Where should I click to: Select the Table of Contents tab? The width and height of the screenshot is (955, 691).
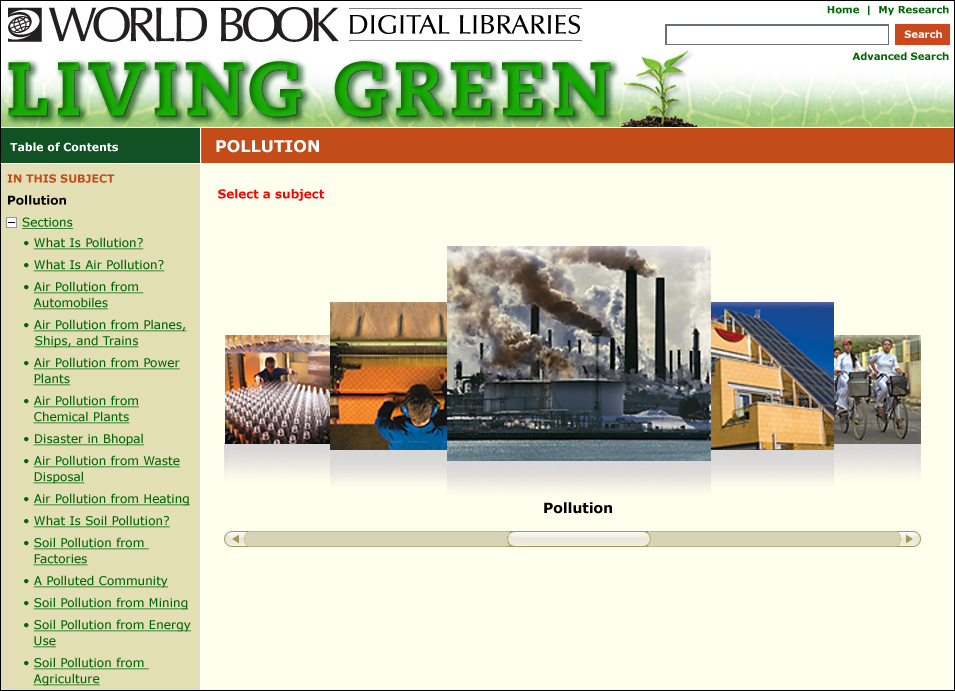(100, 146)
